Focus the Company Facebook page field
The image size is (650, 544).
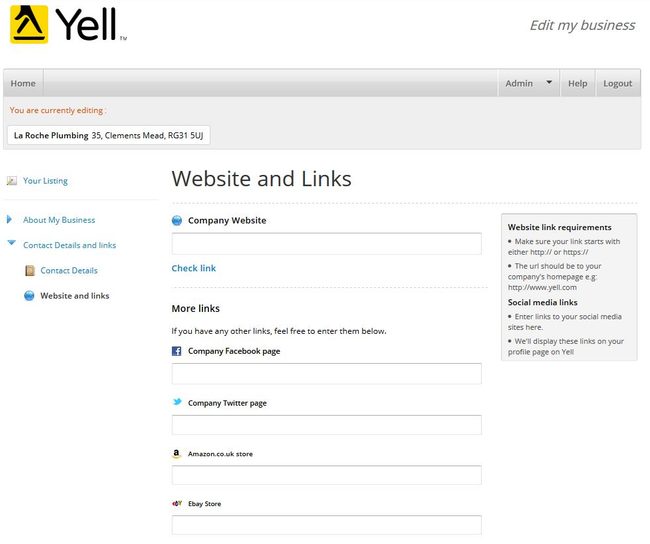327,374
